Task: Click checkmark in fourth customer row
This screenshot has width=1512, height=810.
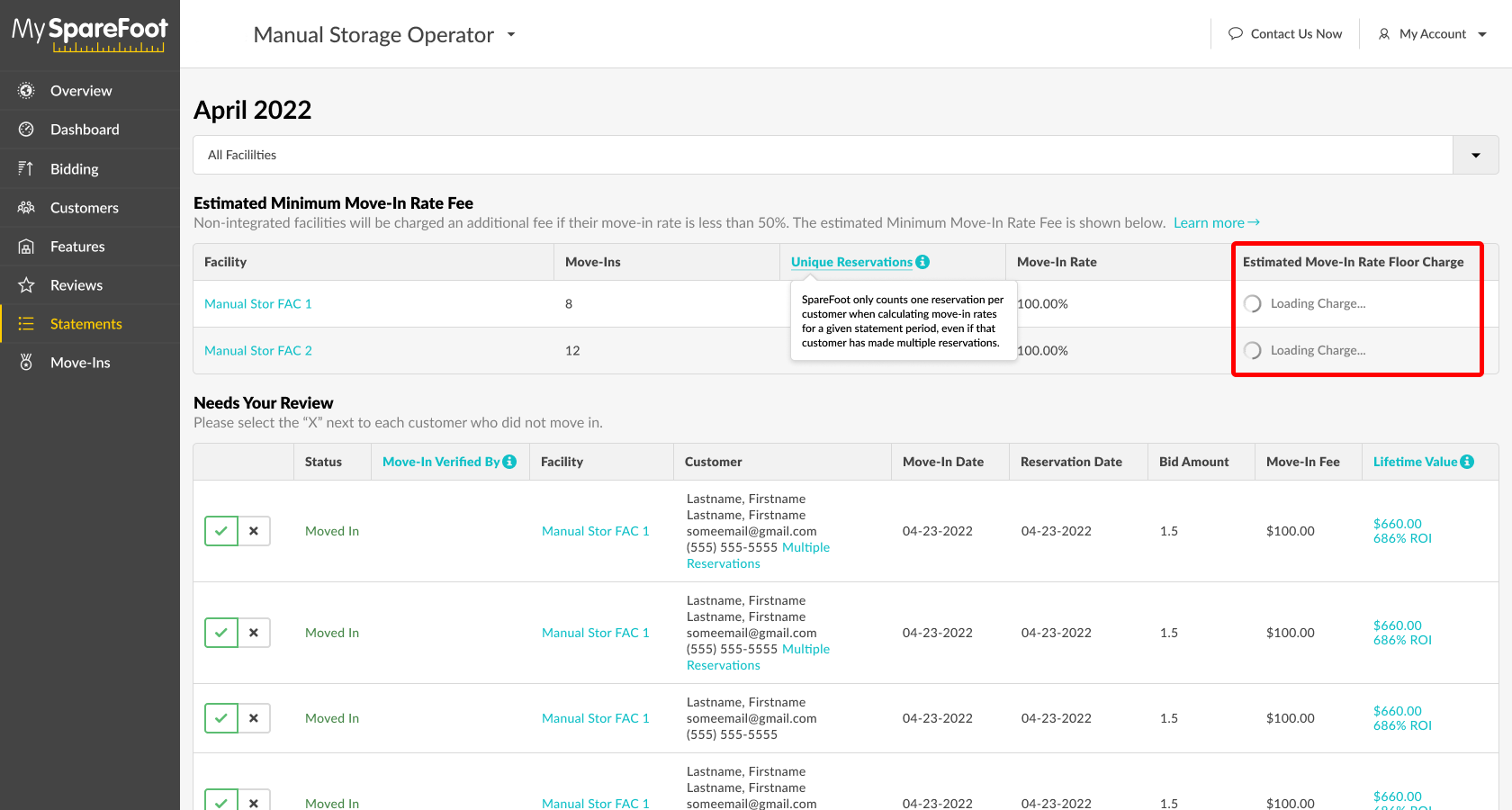Action: (x=221, y=800)
